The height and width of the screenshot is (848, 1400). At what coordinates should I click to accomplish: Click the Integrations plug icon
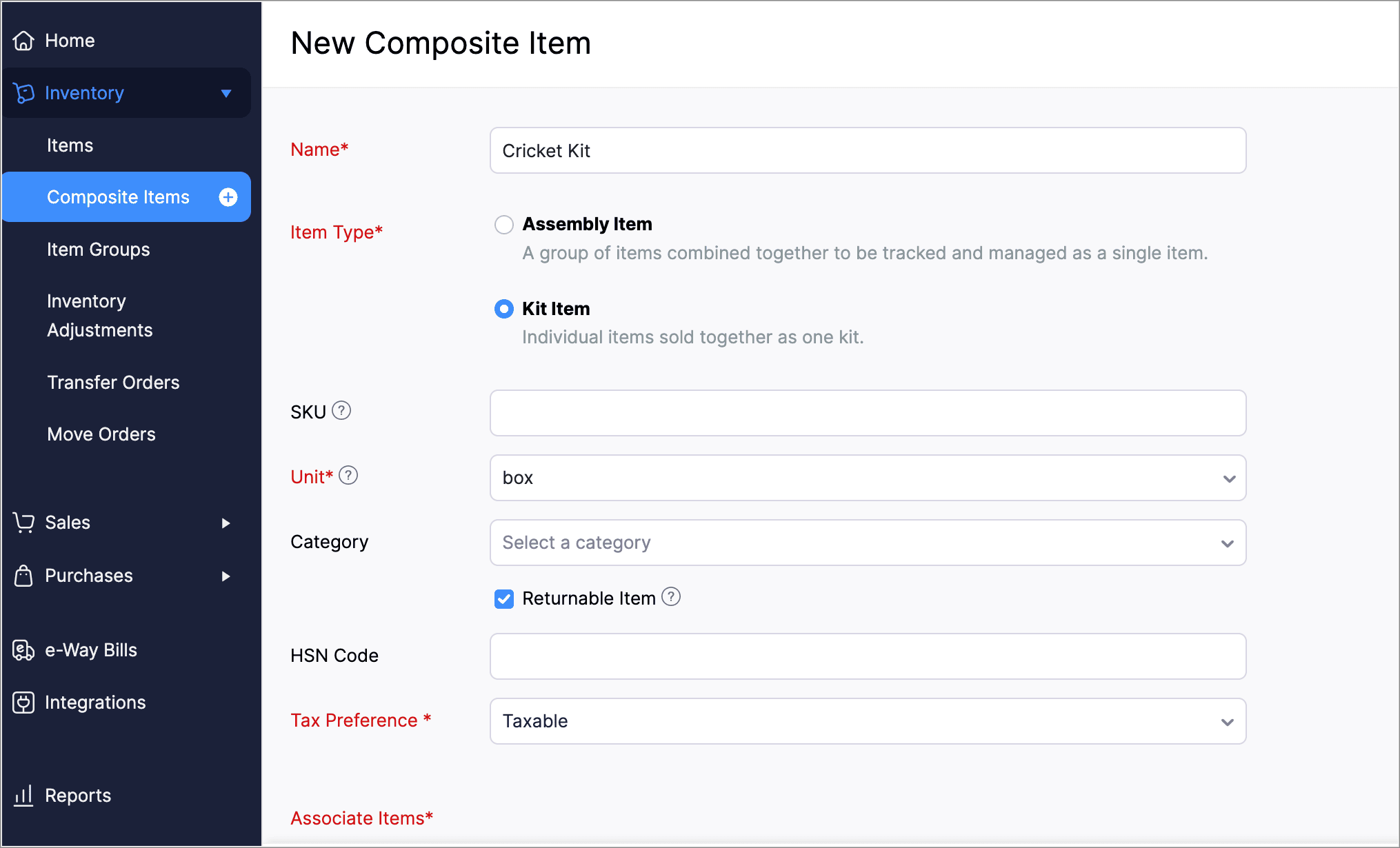tap(23, 703)
